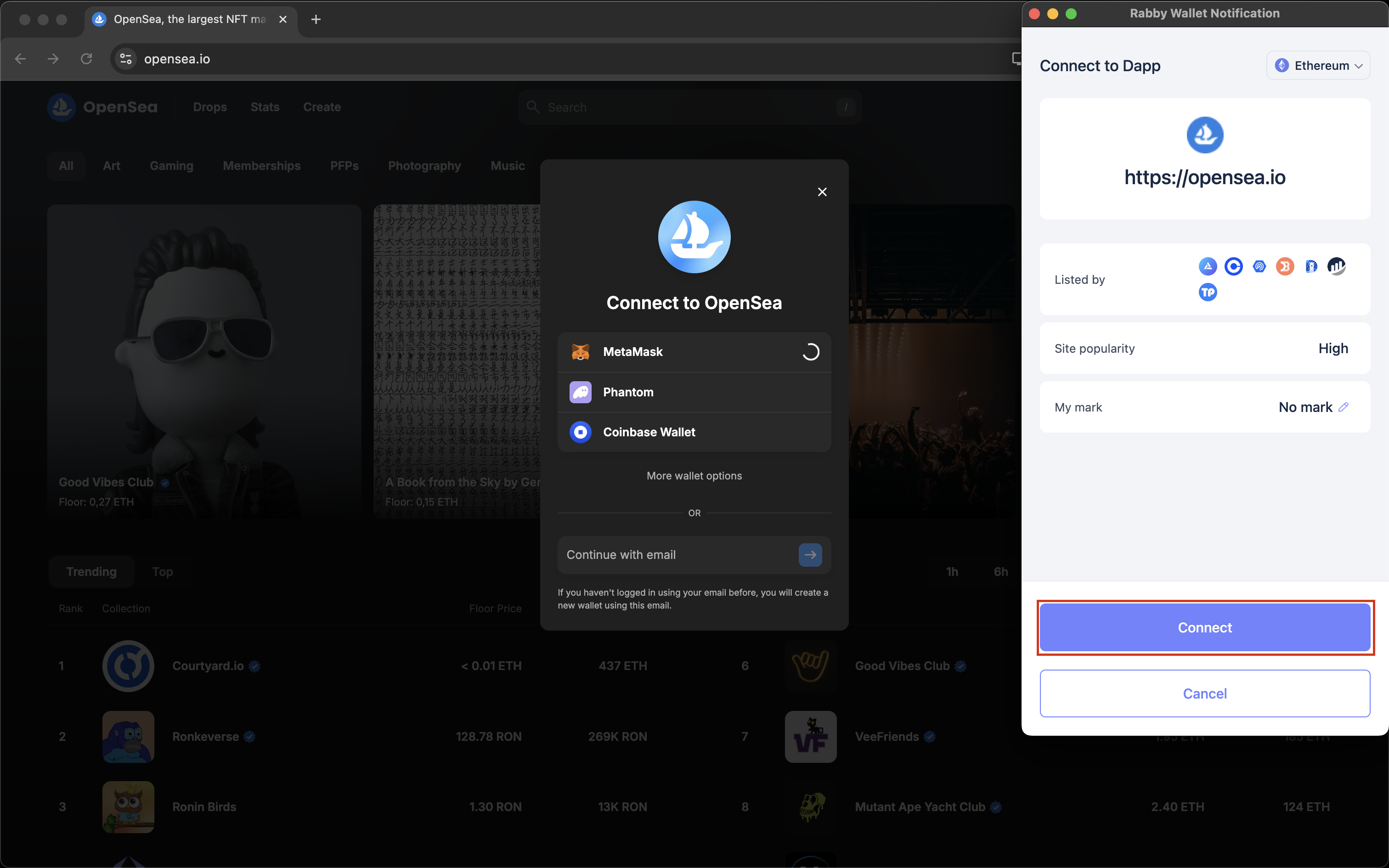Click Site popularity High value
Viewport: 1389px width, 868px height.
click(x=1333, y=349)
